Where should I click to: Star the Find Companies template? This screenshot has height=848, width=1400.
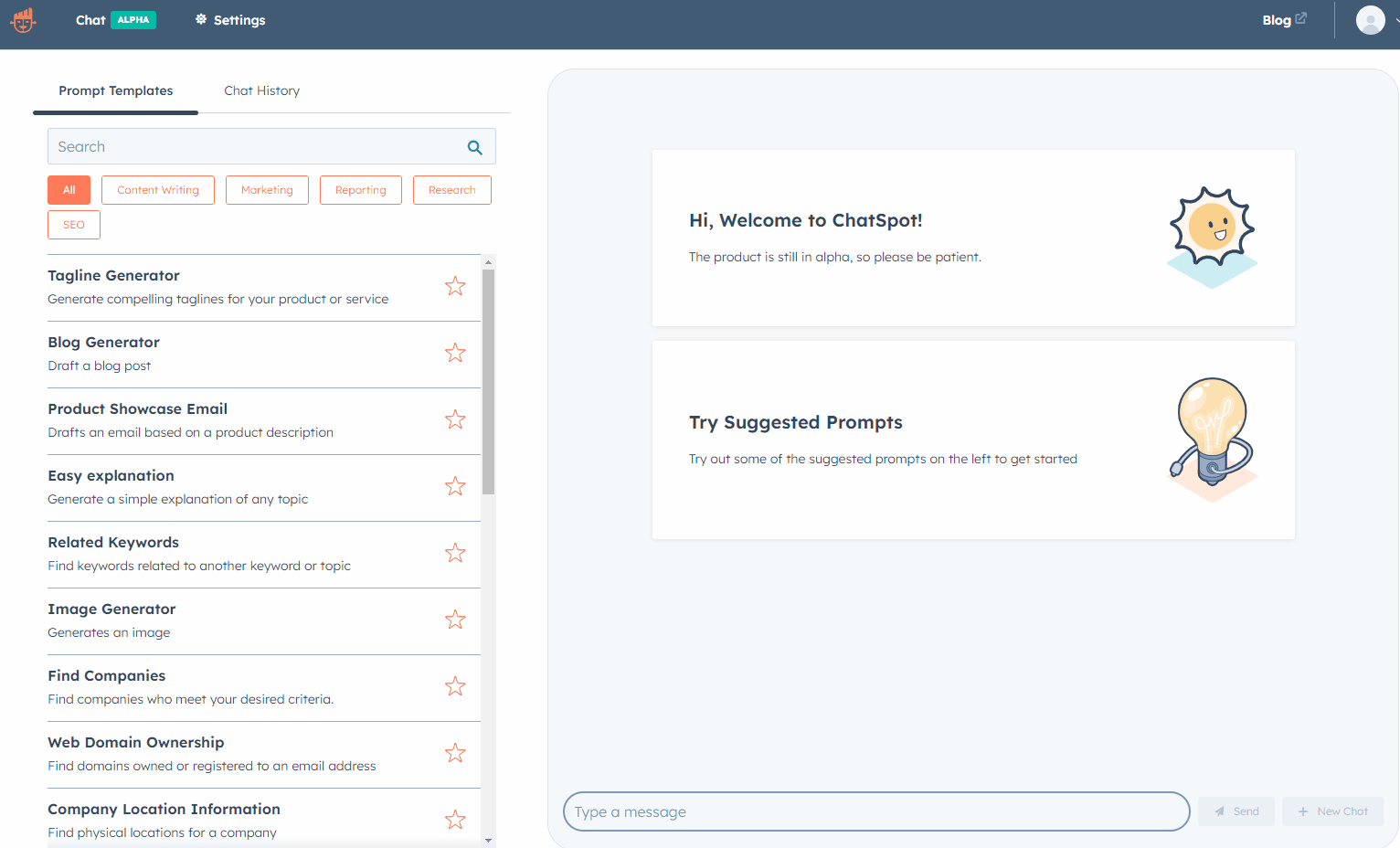(455, 686)
